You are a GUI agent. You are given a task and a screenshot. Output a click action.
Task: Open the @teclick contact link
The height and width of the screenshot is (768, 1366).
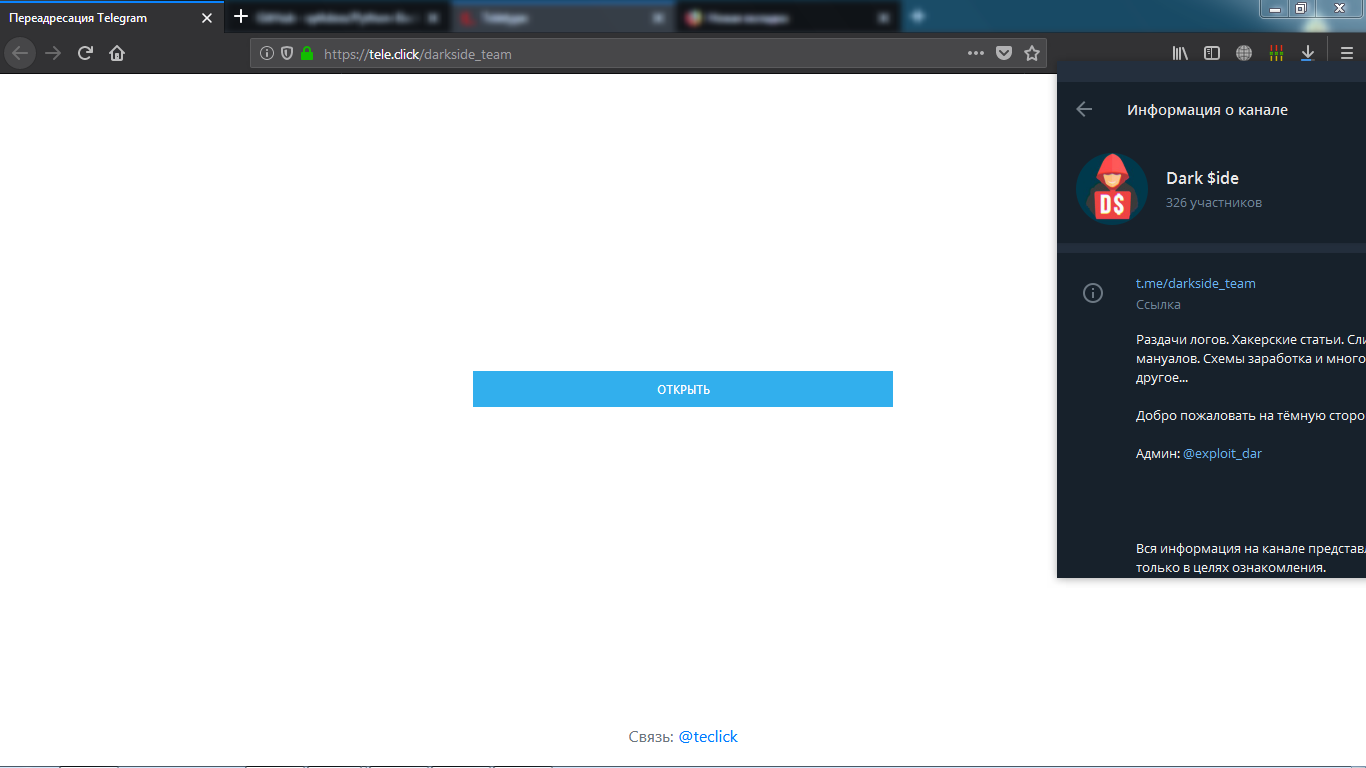[708, 737]
